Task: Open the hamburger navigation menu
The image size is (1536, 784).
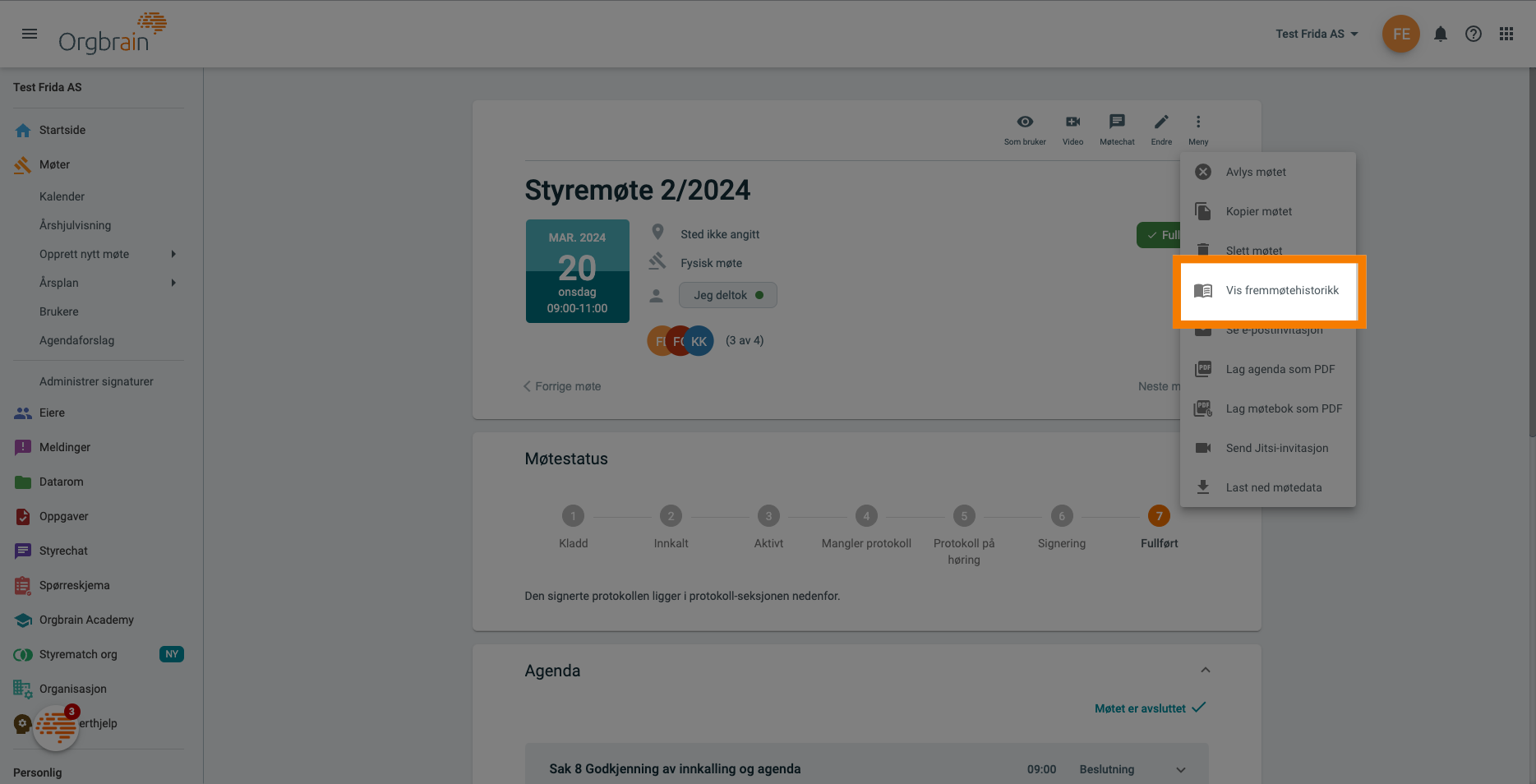Action: [x=30, y=34]
